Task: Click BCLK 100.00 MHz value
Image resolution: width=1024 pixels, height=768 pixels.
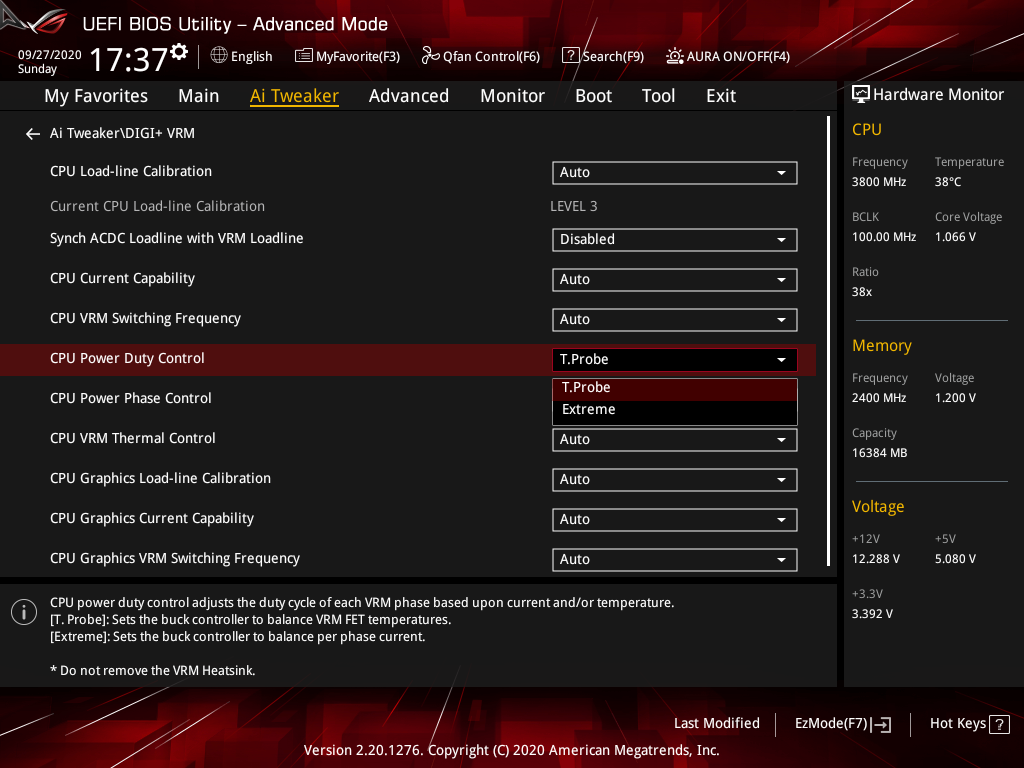Action: pyautogui.click(x=884, y=237)
